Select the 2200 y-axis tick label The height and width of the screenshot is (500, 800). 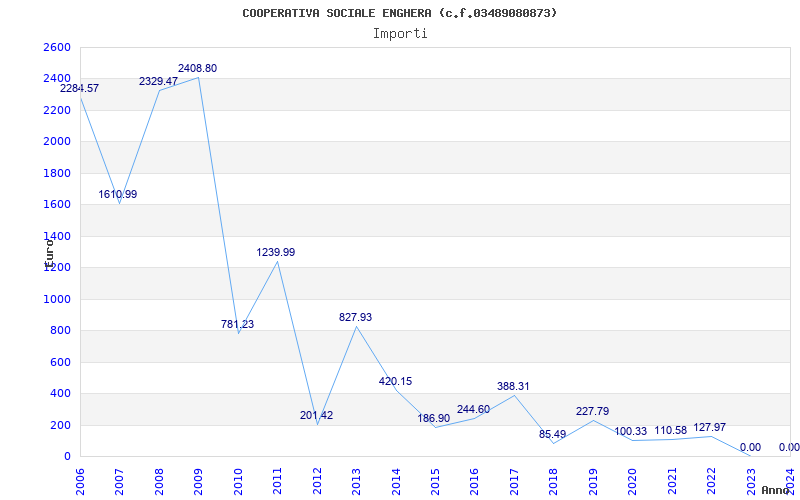click(57, 110)
